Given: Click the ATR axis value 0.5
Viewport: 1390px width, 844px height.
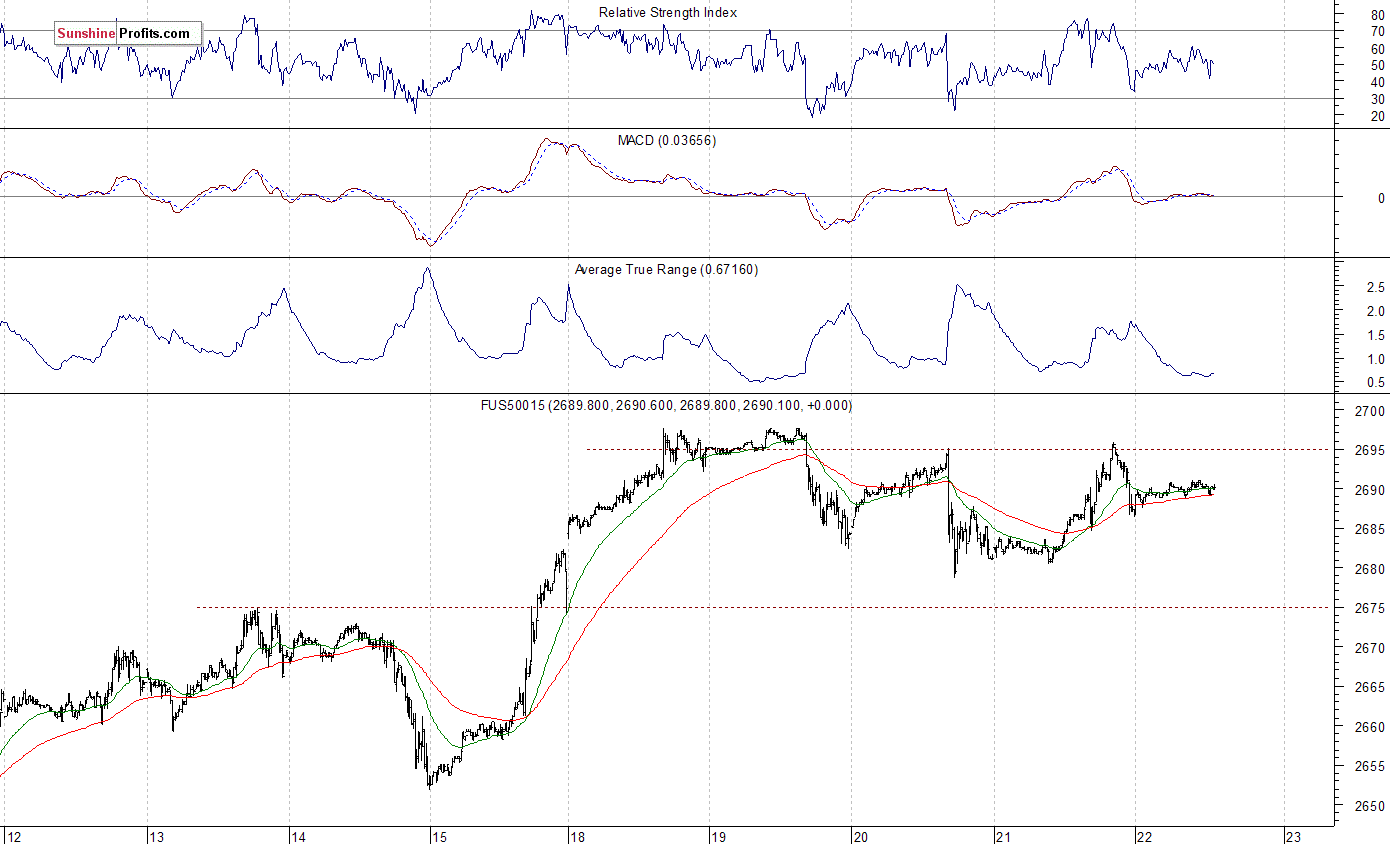Looking at the screenshot, I should pos(1375,382).
